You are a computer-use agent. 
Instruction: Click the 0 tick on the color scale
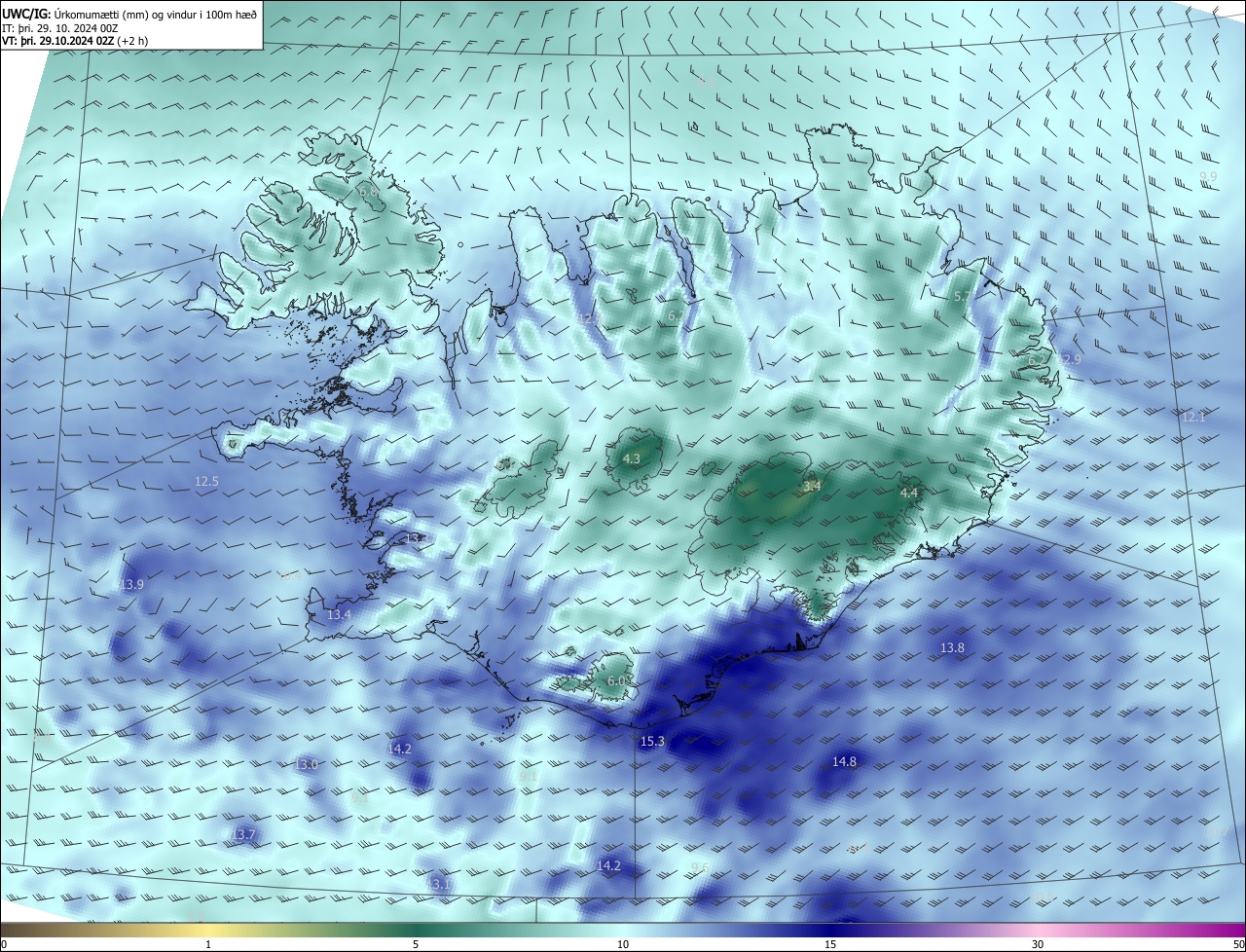[4, 944]
